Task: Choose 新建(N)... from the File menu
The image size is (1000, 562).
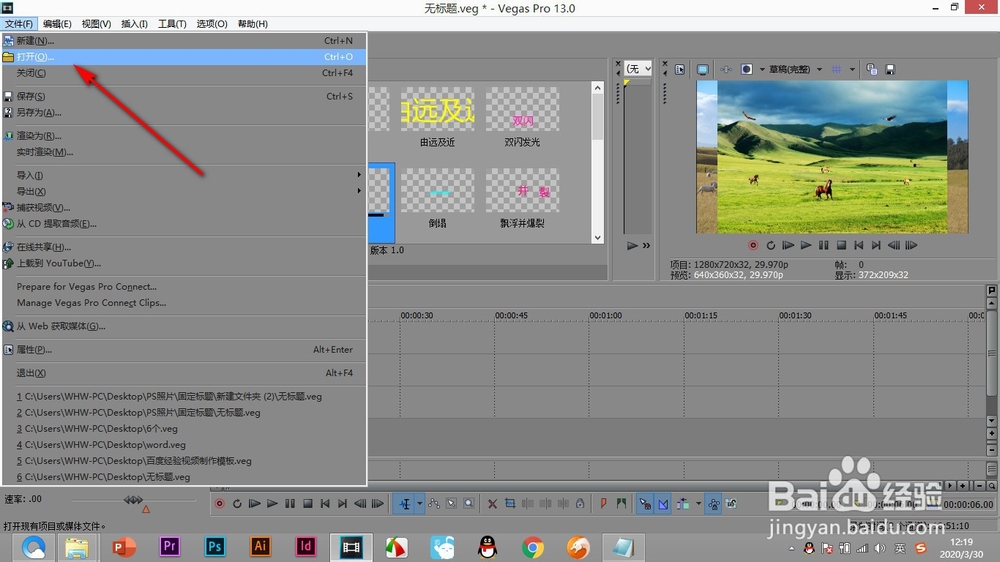Action: pos(184,41)
